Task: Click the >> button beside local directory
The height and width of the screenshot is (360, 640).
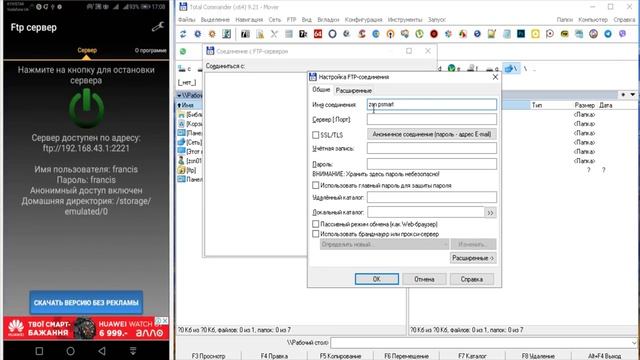Action: pos(490,213)
